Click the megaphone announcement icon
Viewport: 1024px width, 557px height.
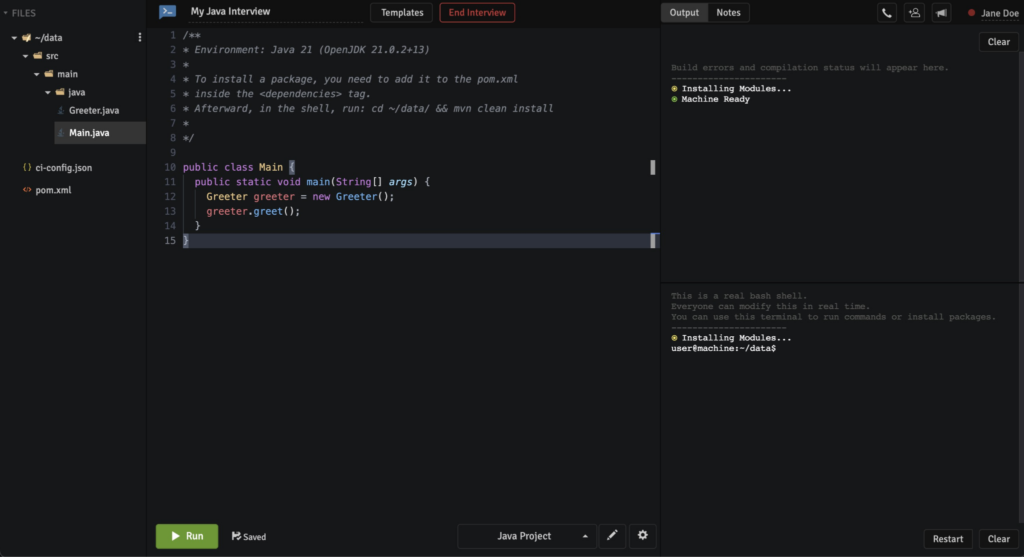[x=941, y=12]
